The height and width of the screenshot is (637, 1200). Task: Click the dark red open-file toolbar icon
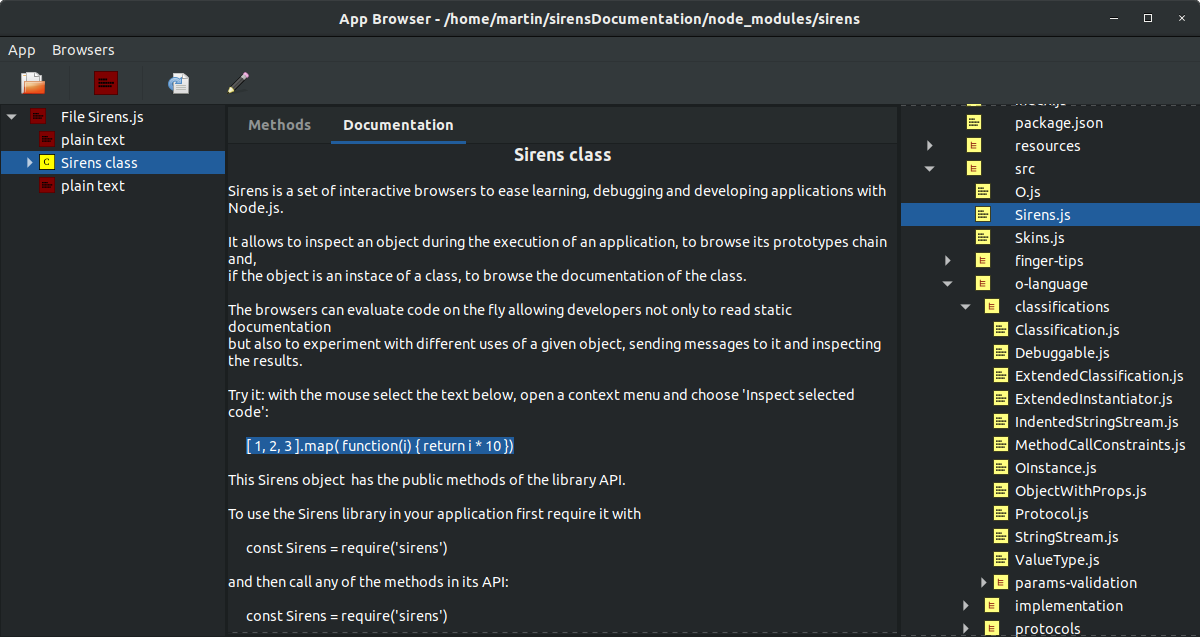(106, 83)
